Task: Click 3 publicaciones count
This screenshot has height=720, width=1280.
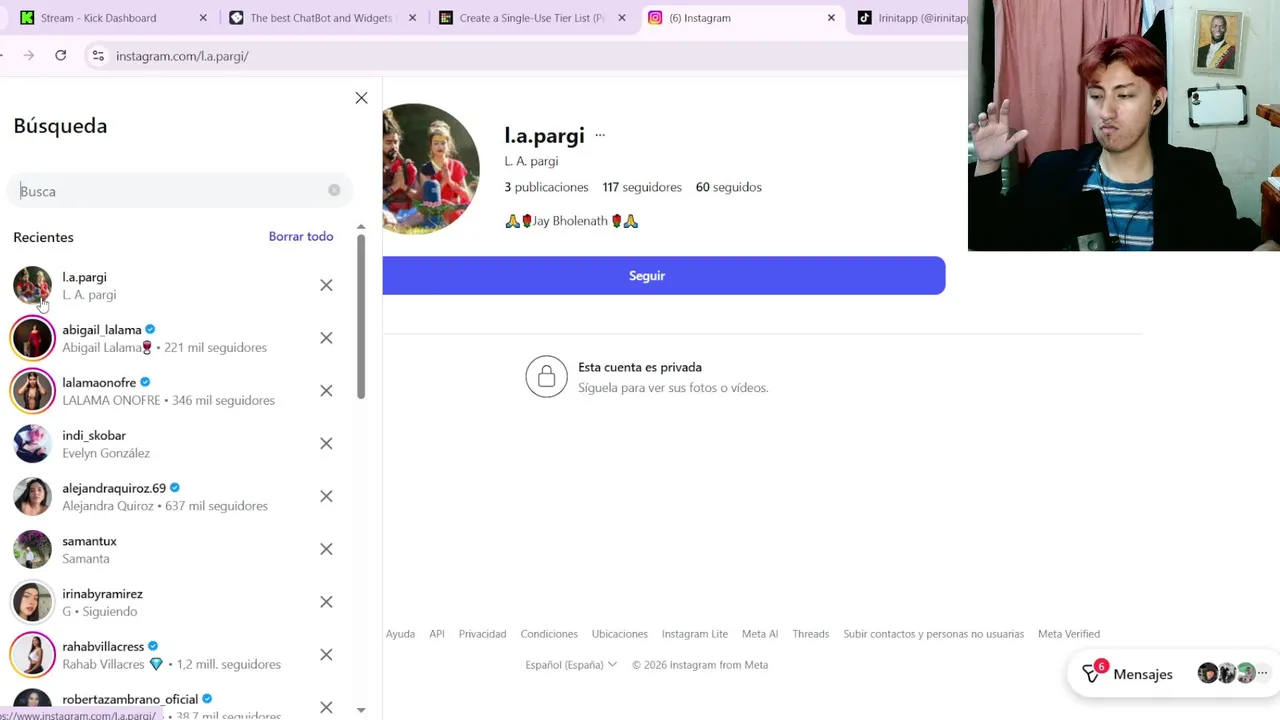Action: click(546, 187)
